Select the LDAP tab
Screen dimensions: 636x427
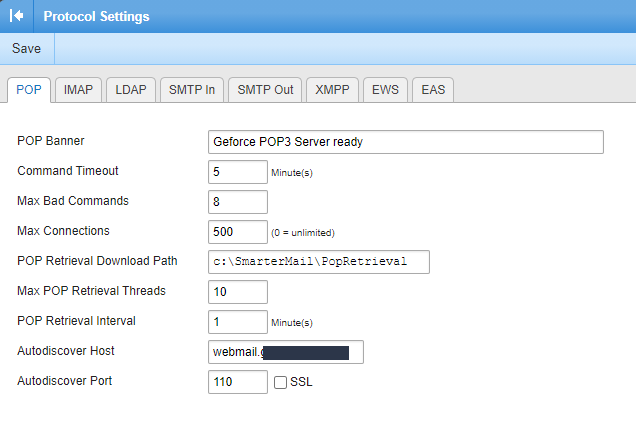tap(130, 89)
